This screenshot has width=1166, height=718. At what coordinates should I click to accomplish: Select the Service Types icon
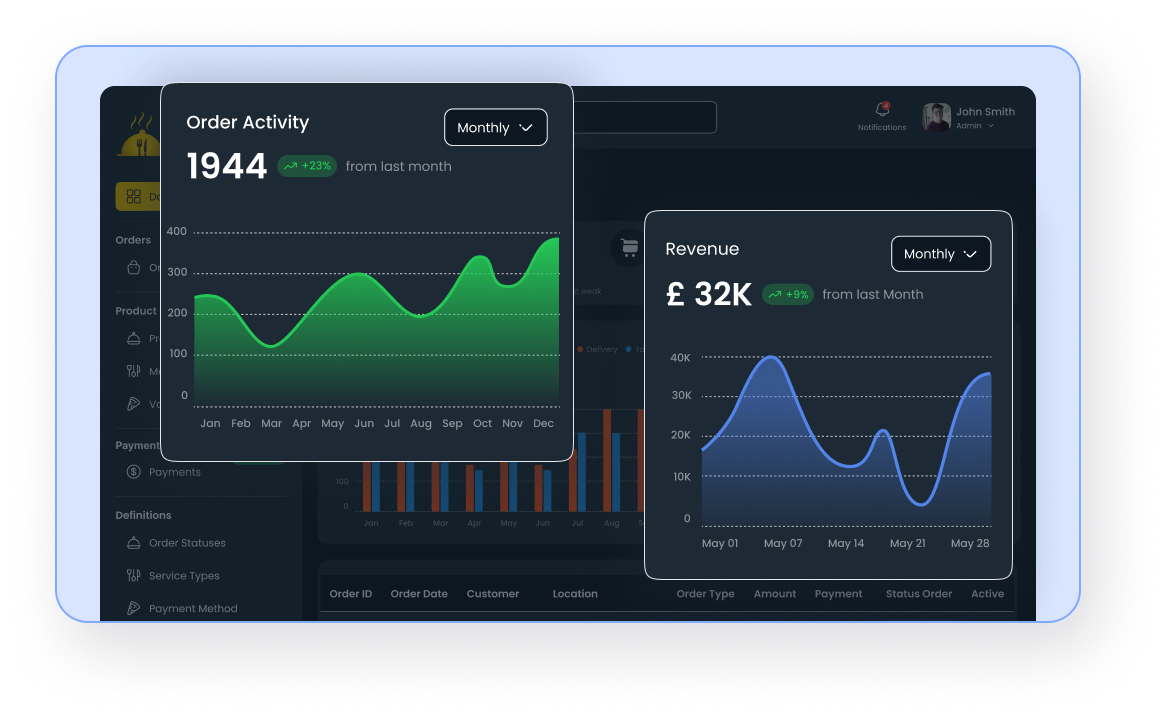[132, 575]
